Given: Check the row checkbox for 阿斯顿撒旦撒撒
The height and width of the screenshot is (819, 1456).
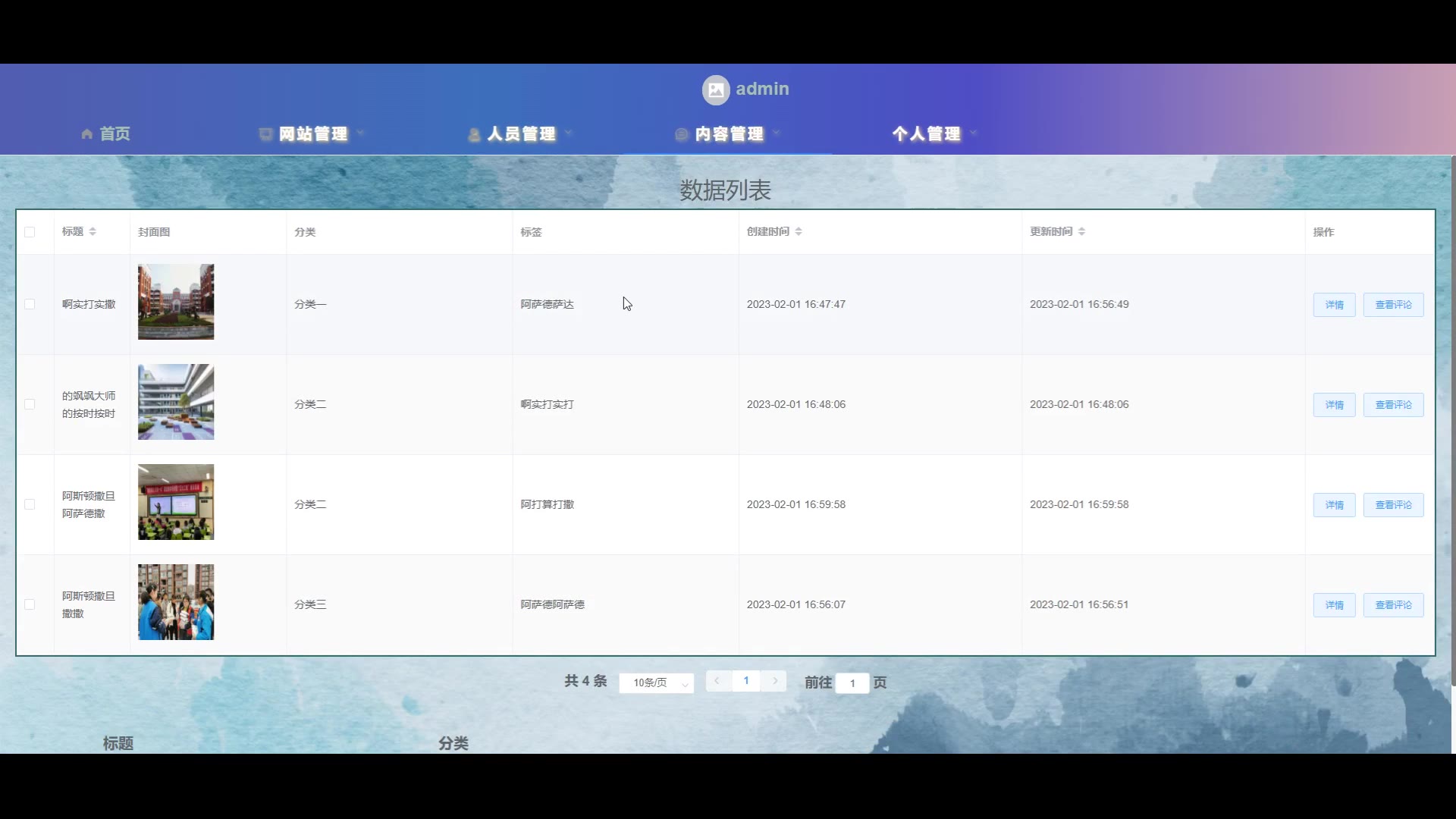Looking at the screenshot, I should coord(30,604).
